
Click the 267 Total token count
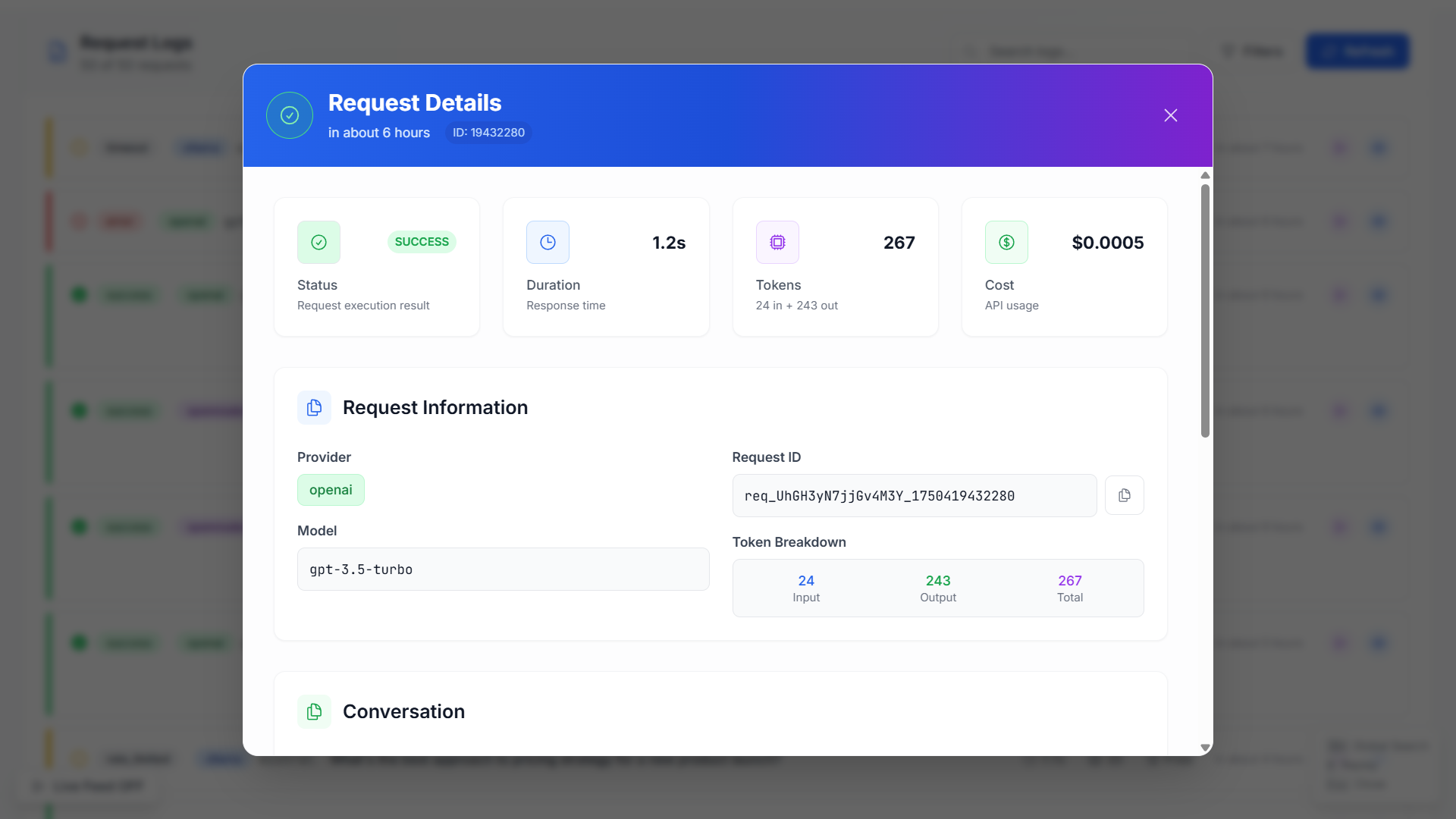(1069, 581)
